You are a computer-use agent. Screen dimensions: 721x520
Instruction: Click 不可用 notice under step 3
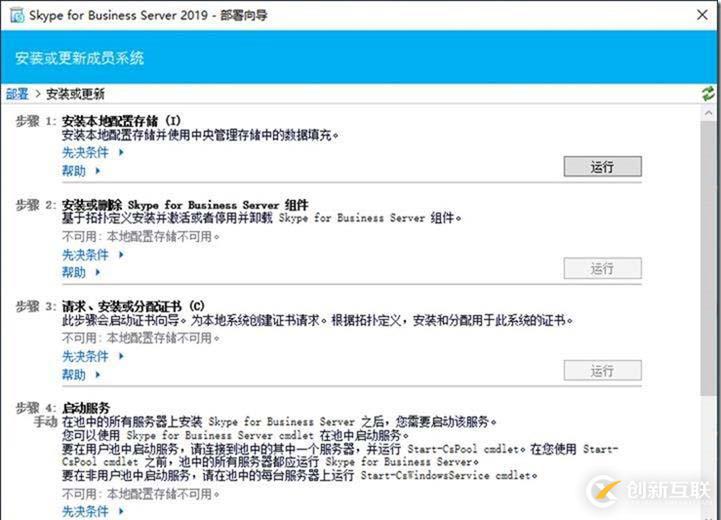pos(141,338)
